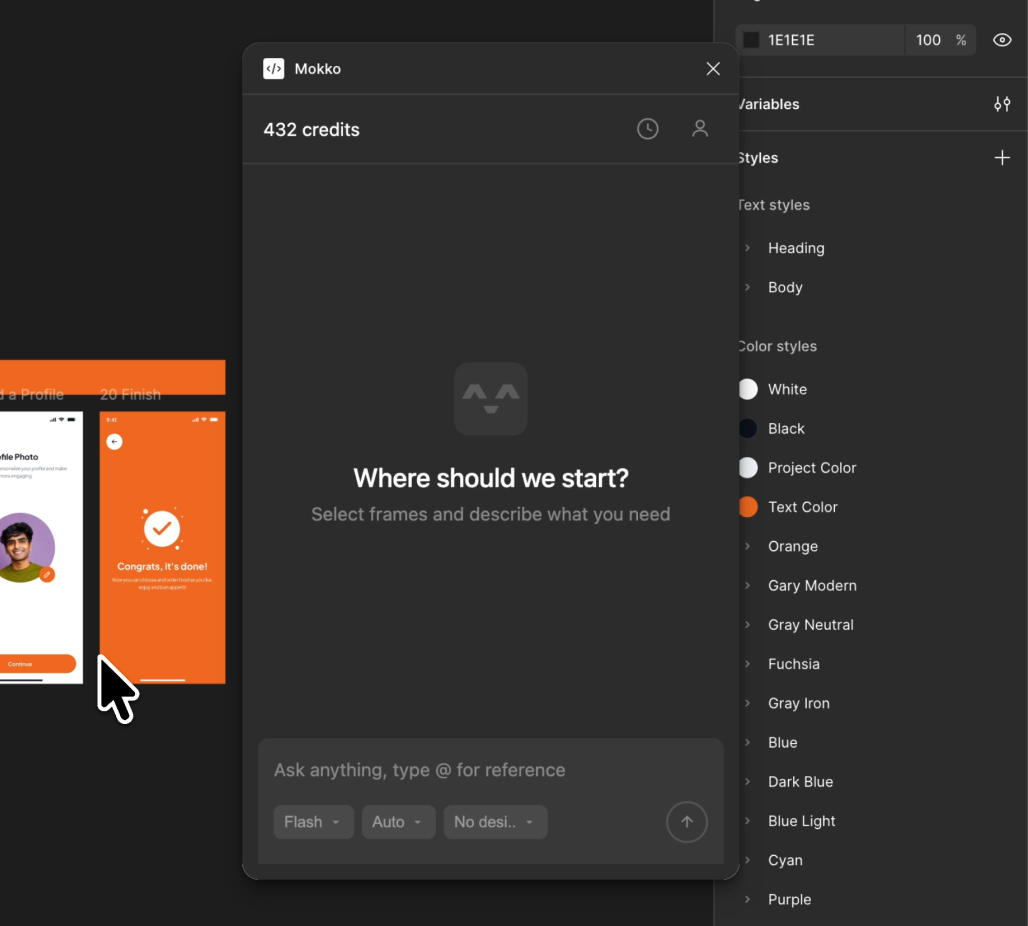Viewport: 1028px width, 926px height.
Task: Open the Flash model dropdown
Action: point(313,822)
